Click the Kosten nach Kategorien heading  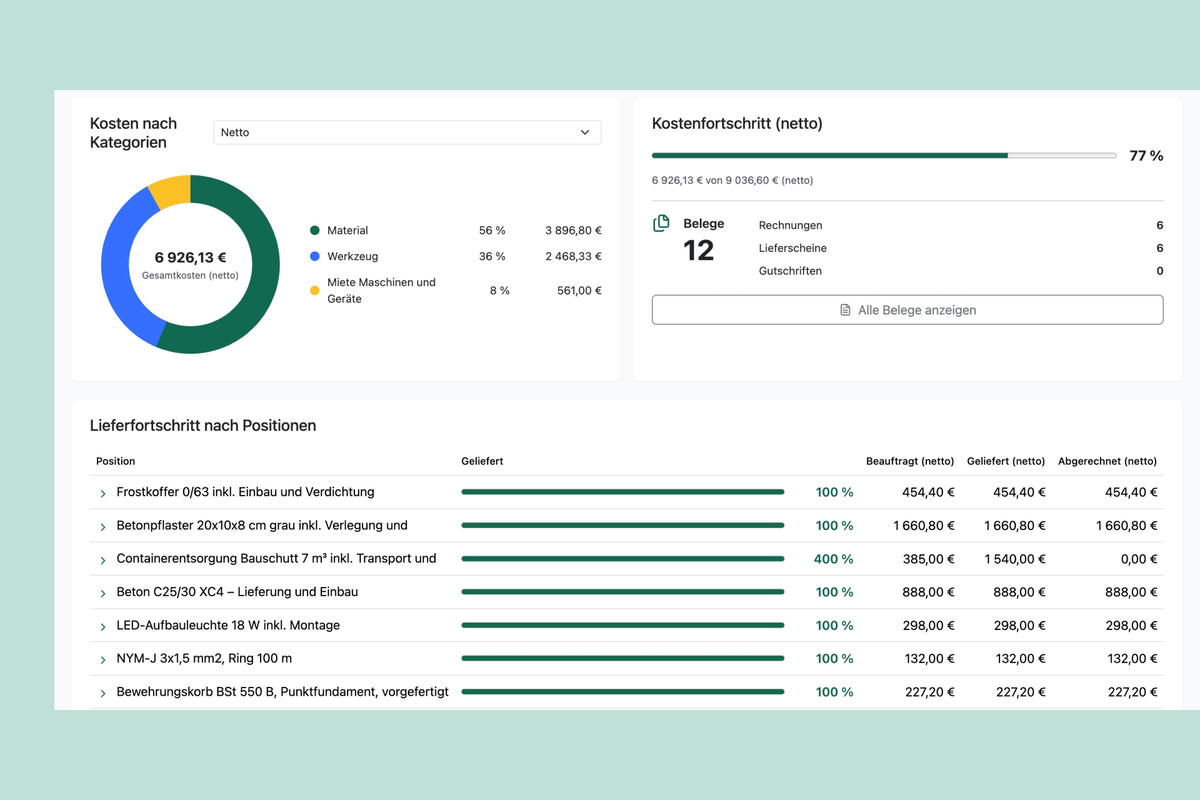(x=133, y=133)
